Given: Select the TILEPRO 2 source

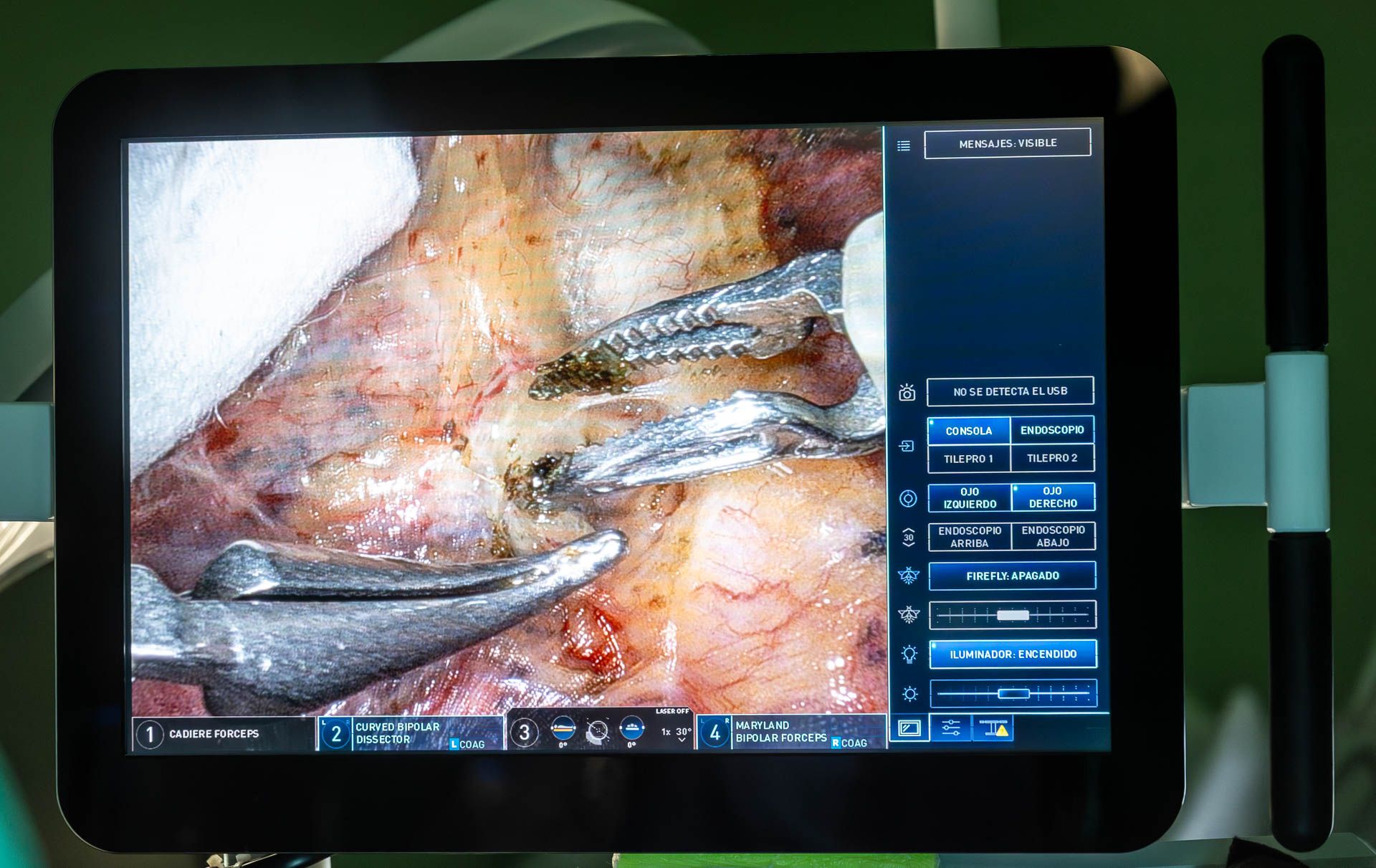Looking at the screenshot, I should [x=1053, y=458].
